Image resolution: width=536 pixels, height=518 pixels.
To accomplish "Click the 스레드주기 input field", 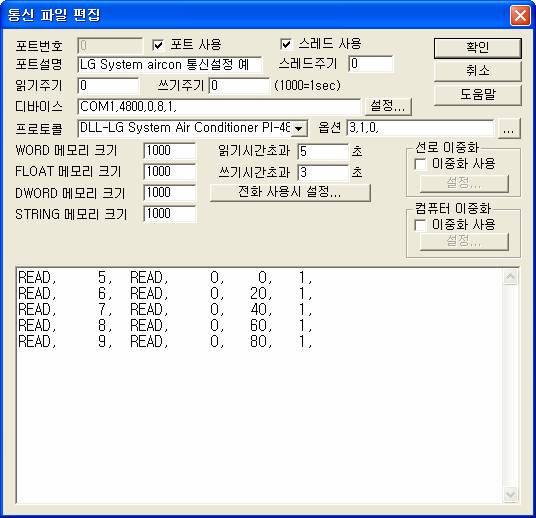I will (371, 64).
